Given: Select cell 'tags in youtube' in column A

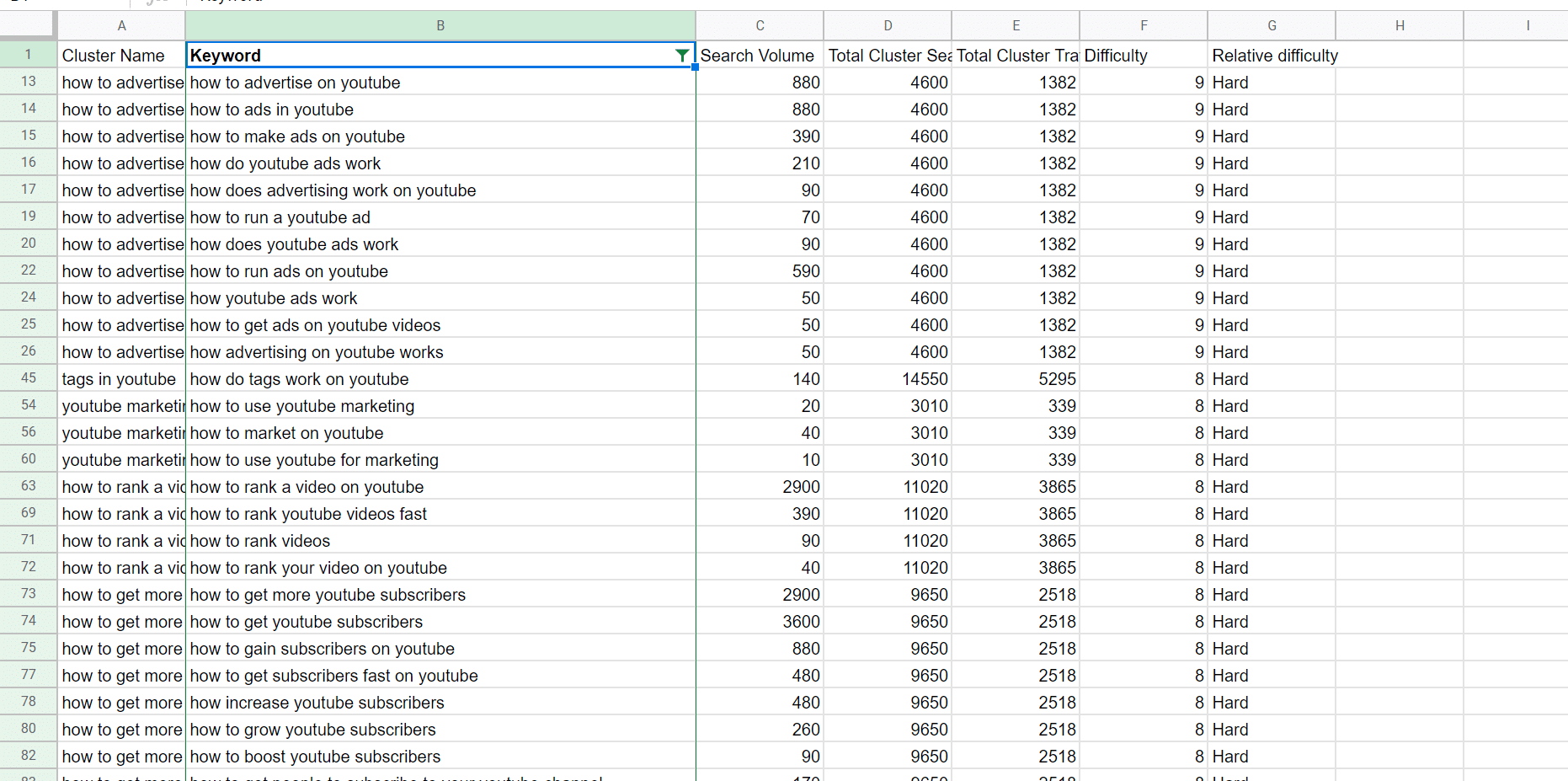Looking at the screenshot, I should tap(121, 379).
